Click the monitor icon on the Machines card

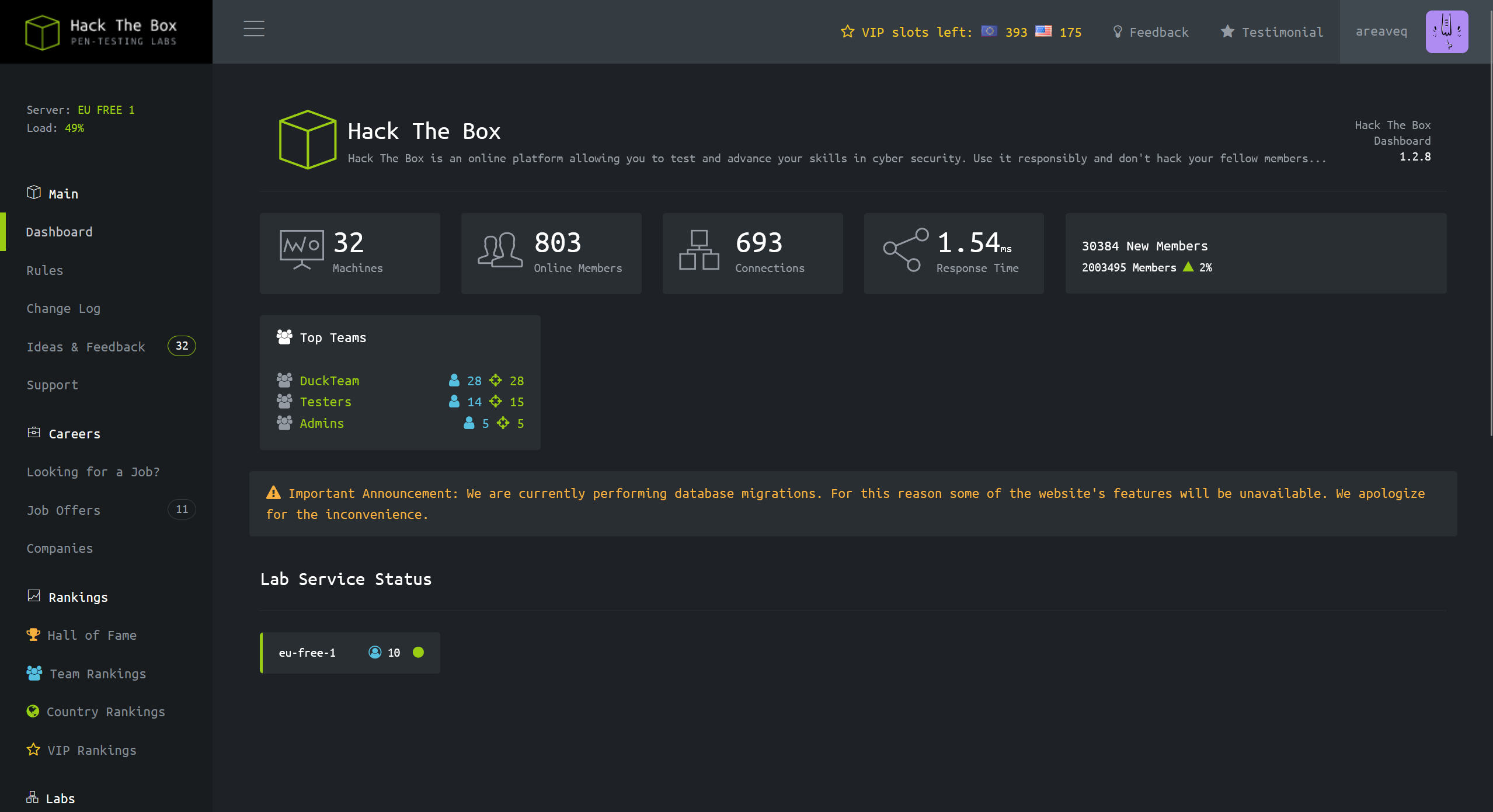coord(301,251)
